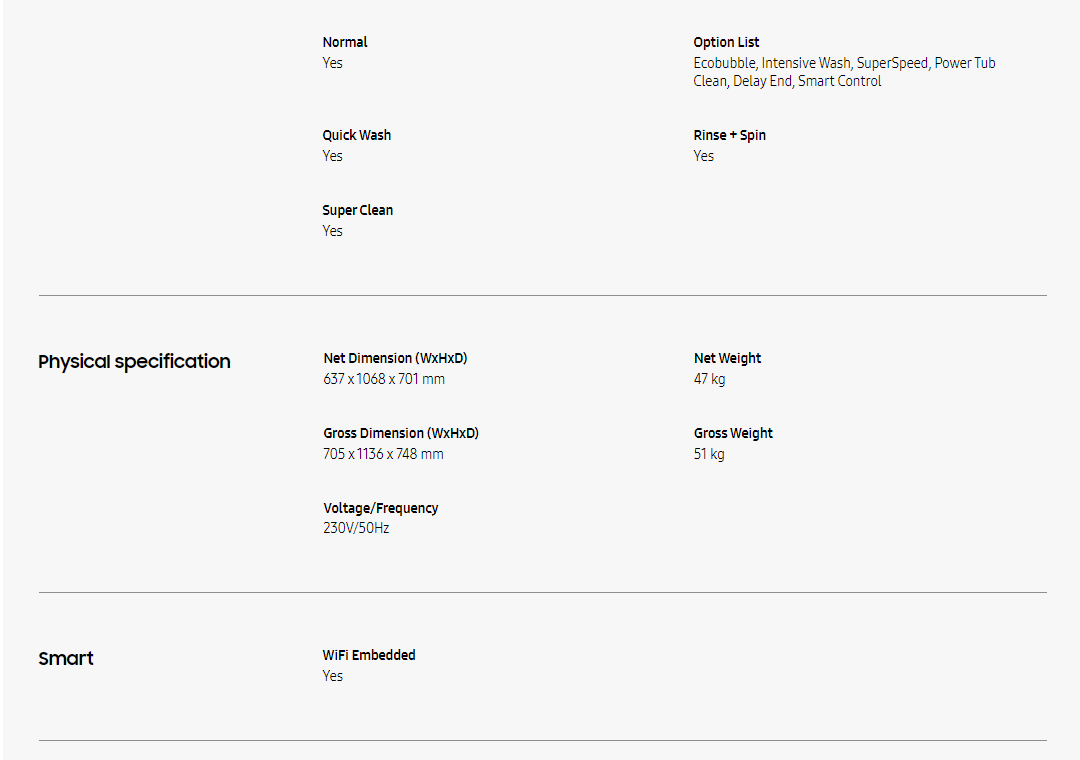This screenshot has width=1080, height=760.
Task: Select the Quick Wash label
Action: pyautogui.click(x=356, y=135)
